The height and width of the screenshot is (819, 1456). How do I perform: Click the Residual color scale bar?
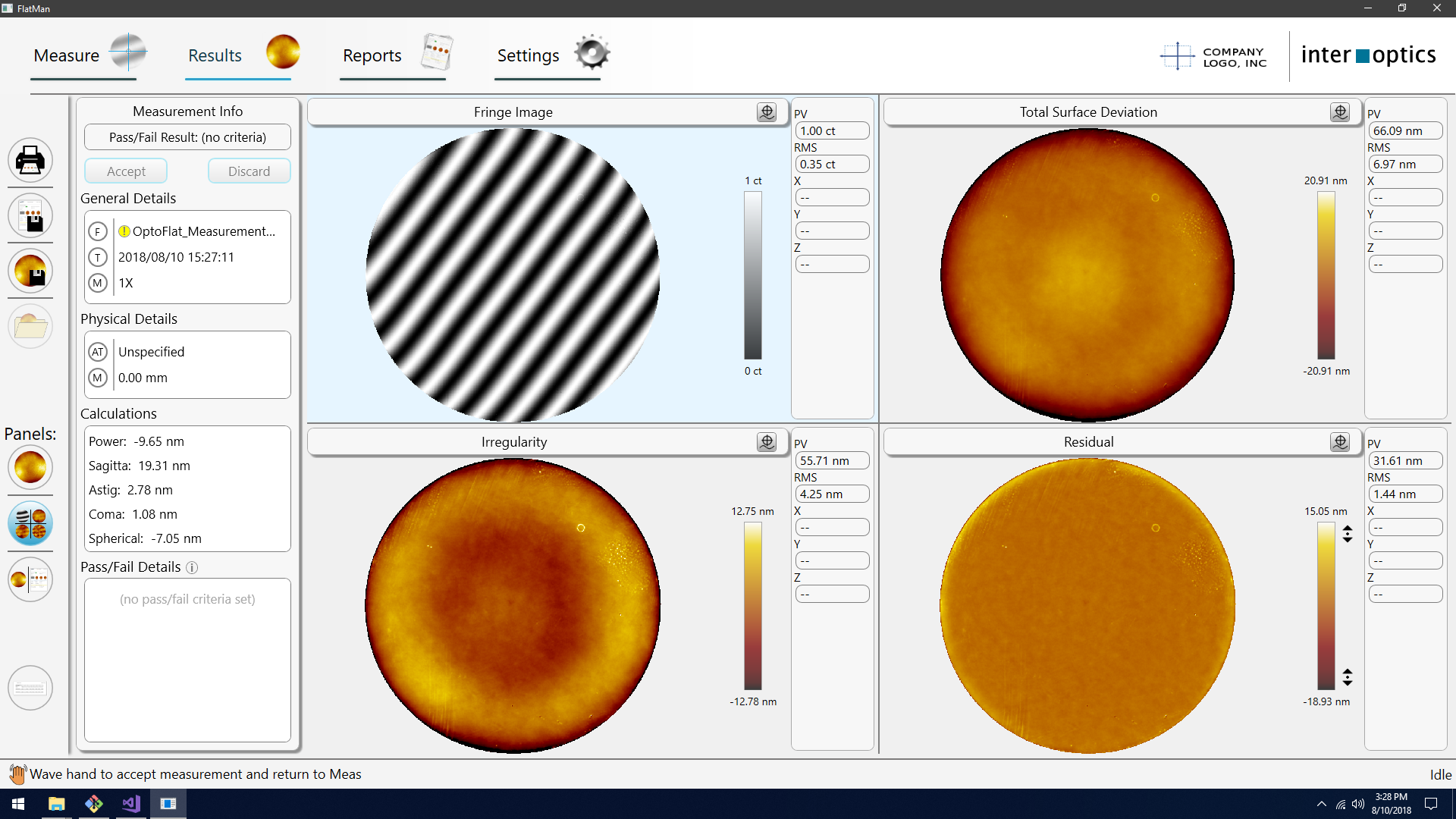(1326, 605)
